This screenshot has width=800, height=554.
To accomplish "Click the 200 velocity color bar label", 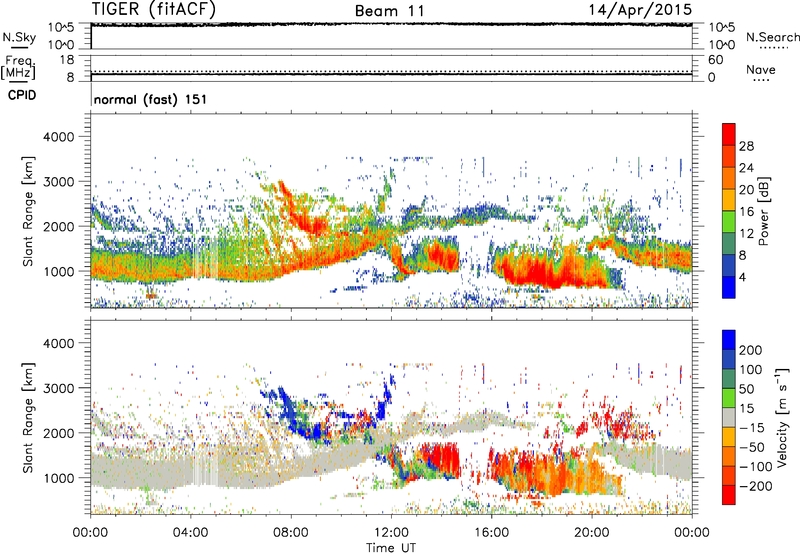I will click(751, 350).
